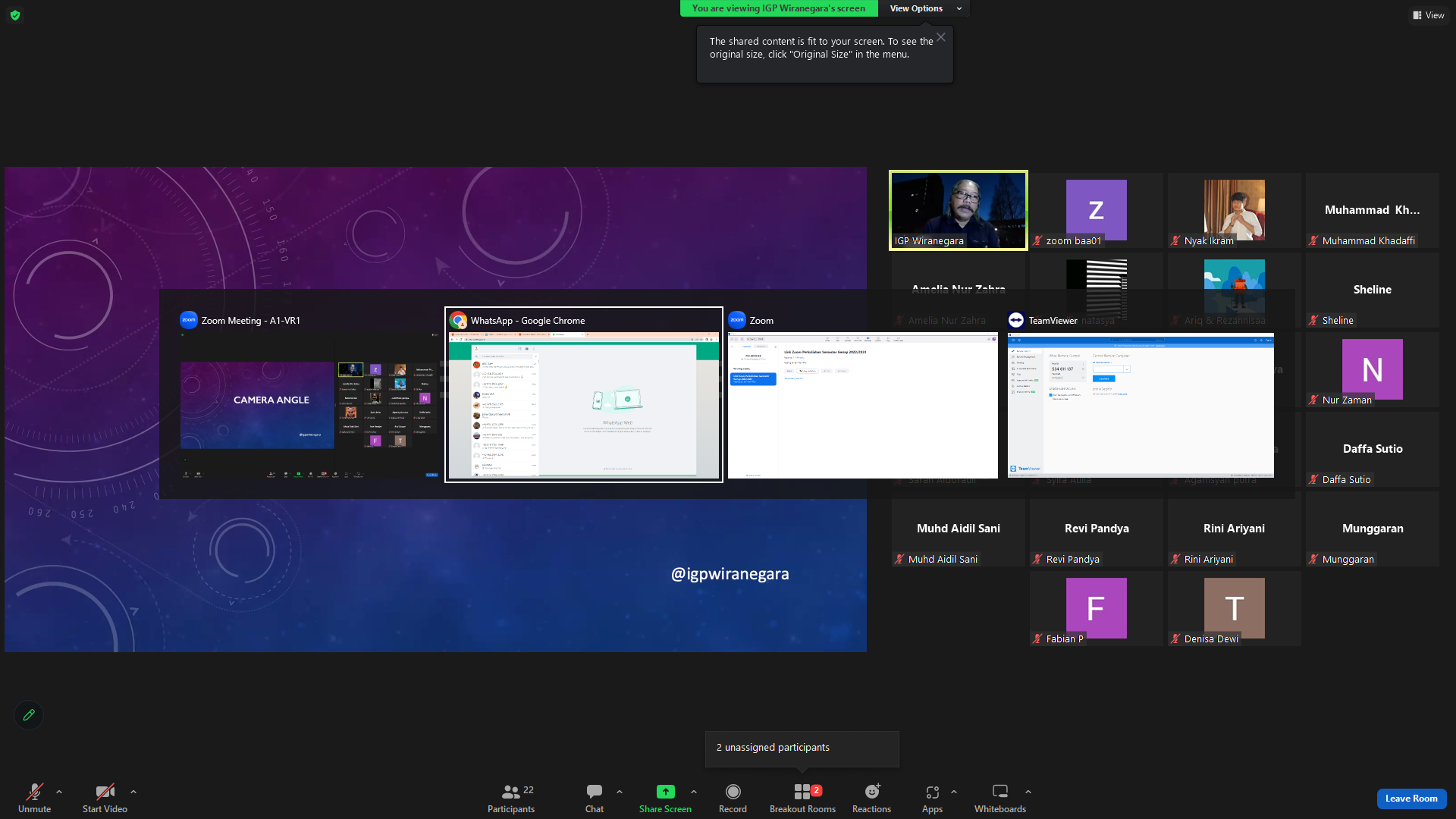The image size is (1456, 819).
Task: Open the Apps icon
Action: tap(932, 792)
